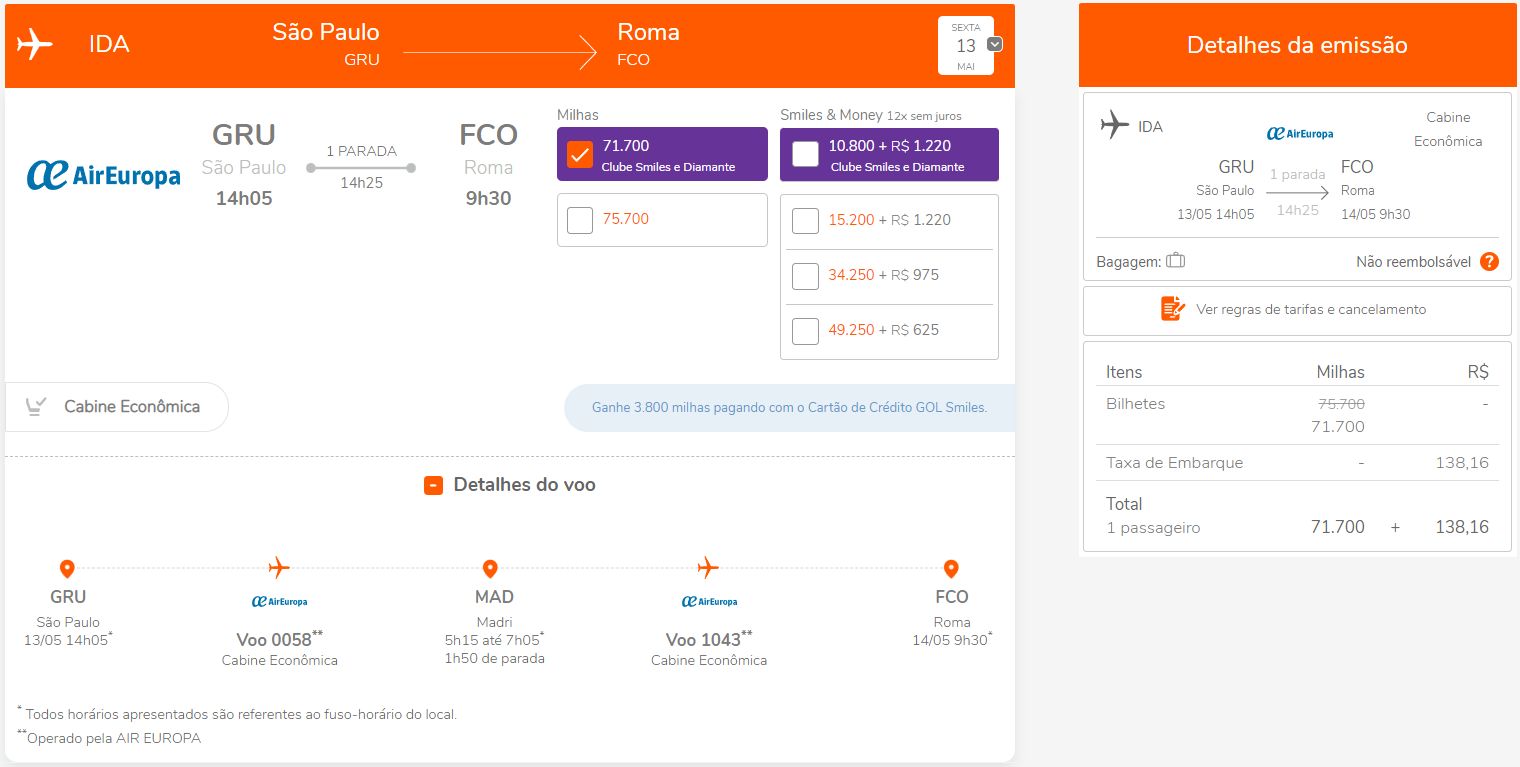Click the orange GRU location pin
Image resolution: width=1520 pixels, height=767 pixels.
click(67, 569)
